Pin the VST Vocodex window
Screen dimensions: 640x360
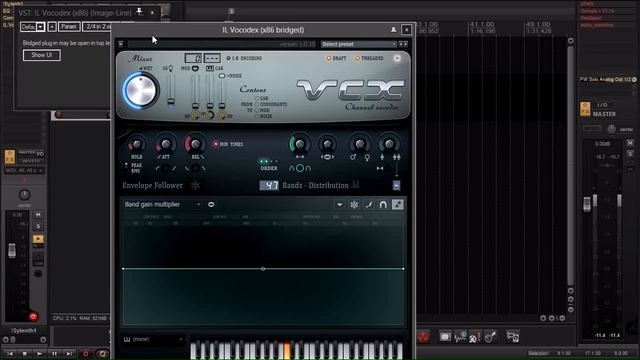139,12
